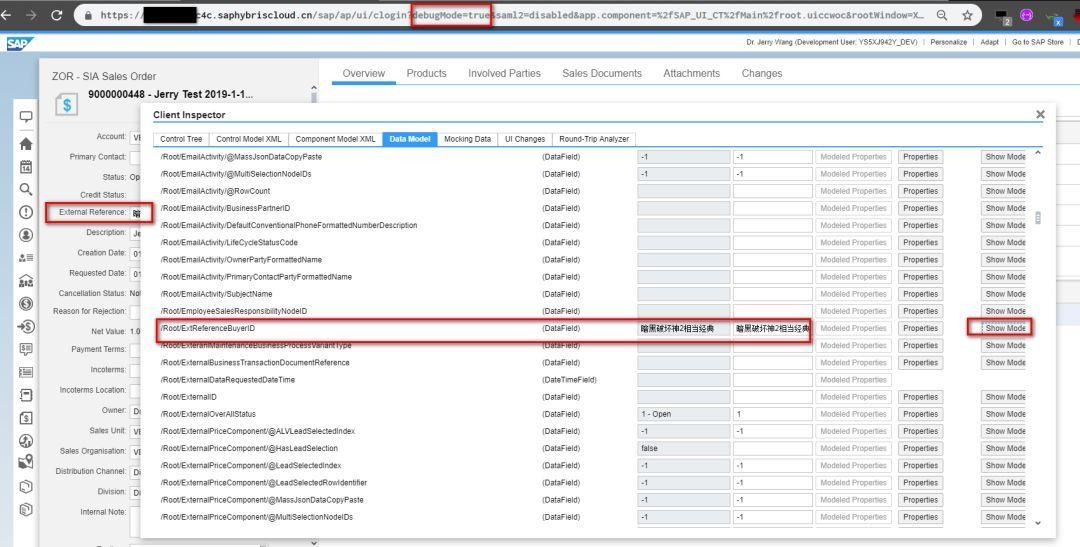Open the Round-Trip Analyzer tab

(x=594, y=138)
